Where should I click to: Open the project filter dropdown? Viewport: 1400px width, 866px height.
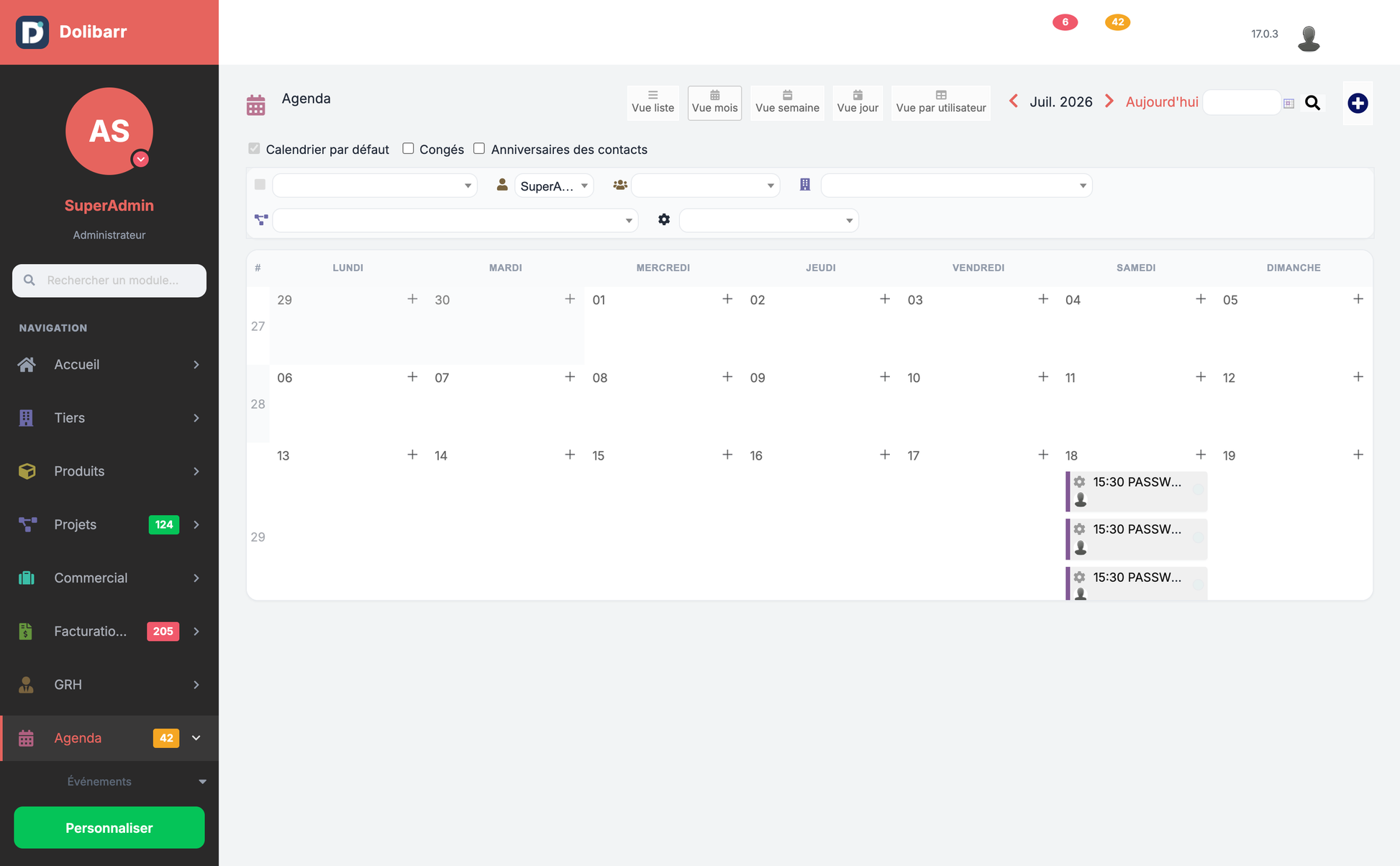(455, 220)
